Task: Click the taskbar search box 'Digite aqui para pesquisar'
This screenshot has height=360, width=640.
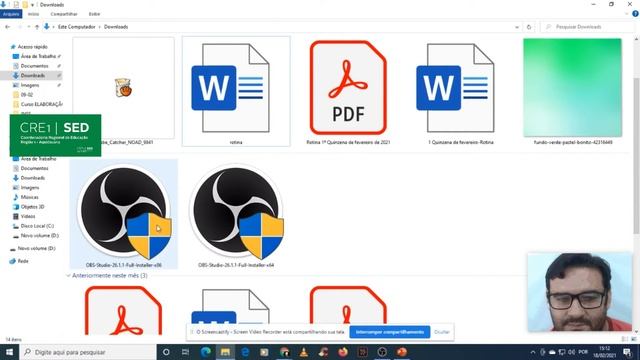Action: [x=88, y=352]
